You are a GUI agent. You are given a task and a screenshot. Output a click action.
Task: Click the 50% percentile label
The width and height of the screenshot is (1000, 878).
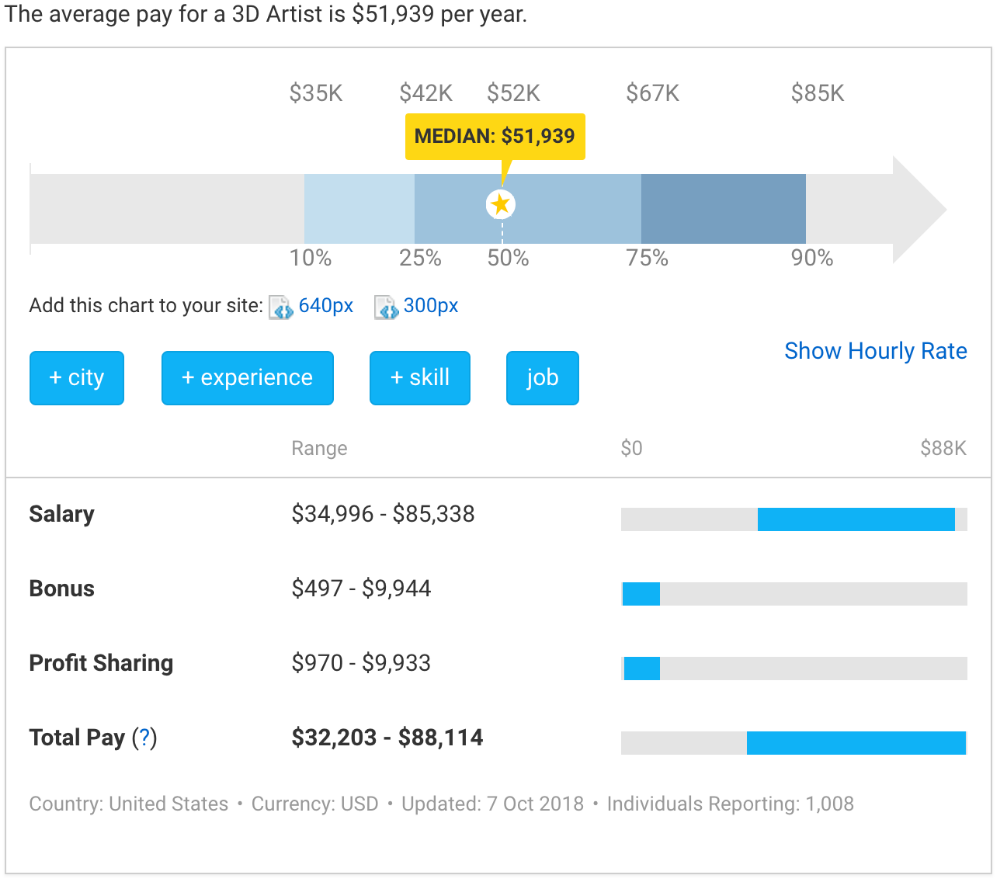[x=508, y=257]
